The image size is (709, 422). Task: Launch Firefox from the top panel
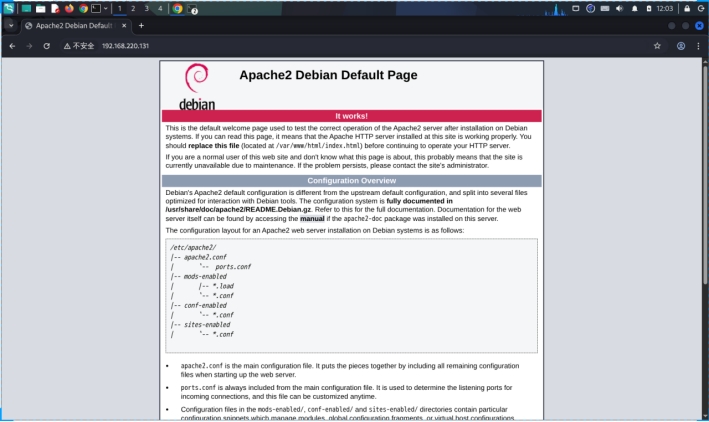point(69,8)
